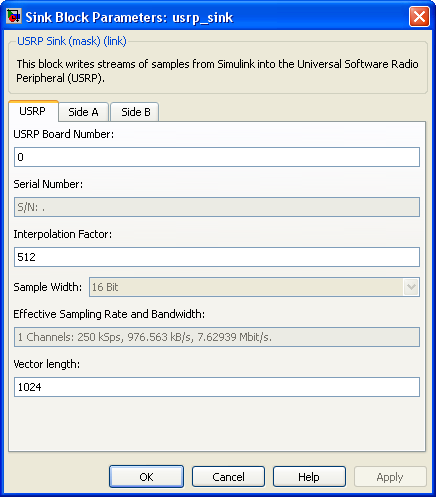Click the 'USRP Sink (mask) (link)' heading

pyautogui.click(x=72, y=41)
